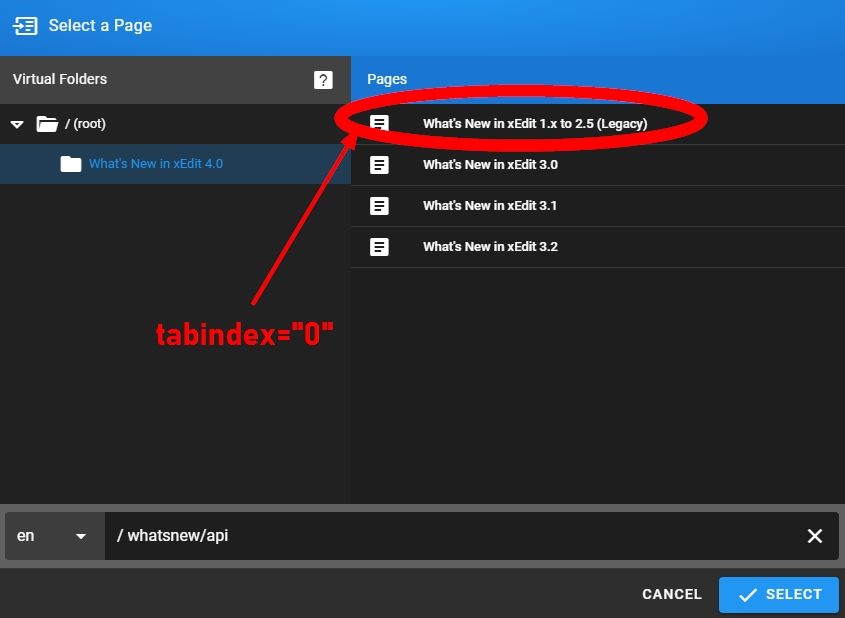
Task: Collapse the / (root) folder tree arrow
Action: (17, 124)
